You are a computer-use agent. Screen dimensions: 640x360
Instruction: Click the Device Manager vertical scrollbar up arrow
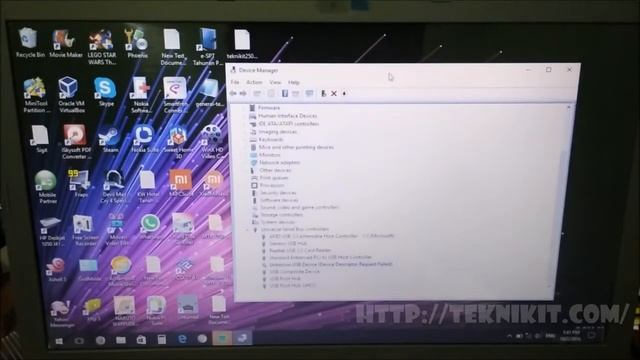pos(569,107)
